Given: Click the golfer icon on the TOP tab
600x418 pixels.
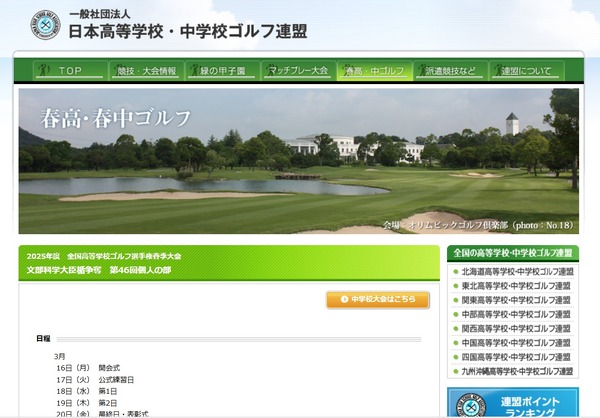Looking at the screenshot, I should [x=44, y=70].
